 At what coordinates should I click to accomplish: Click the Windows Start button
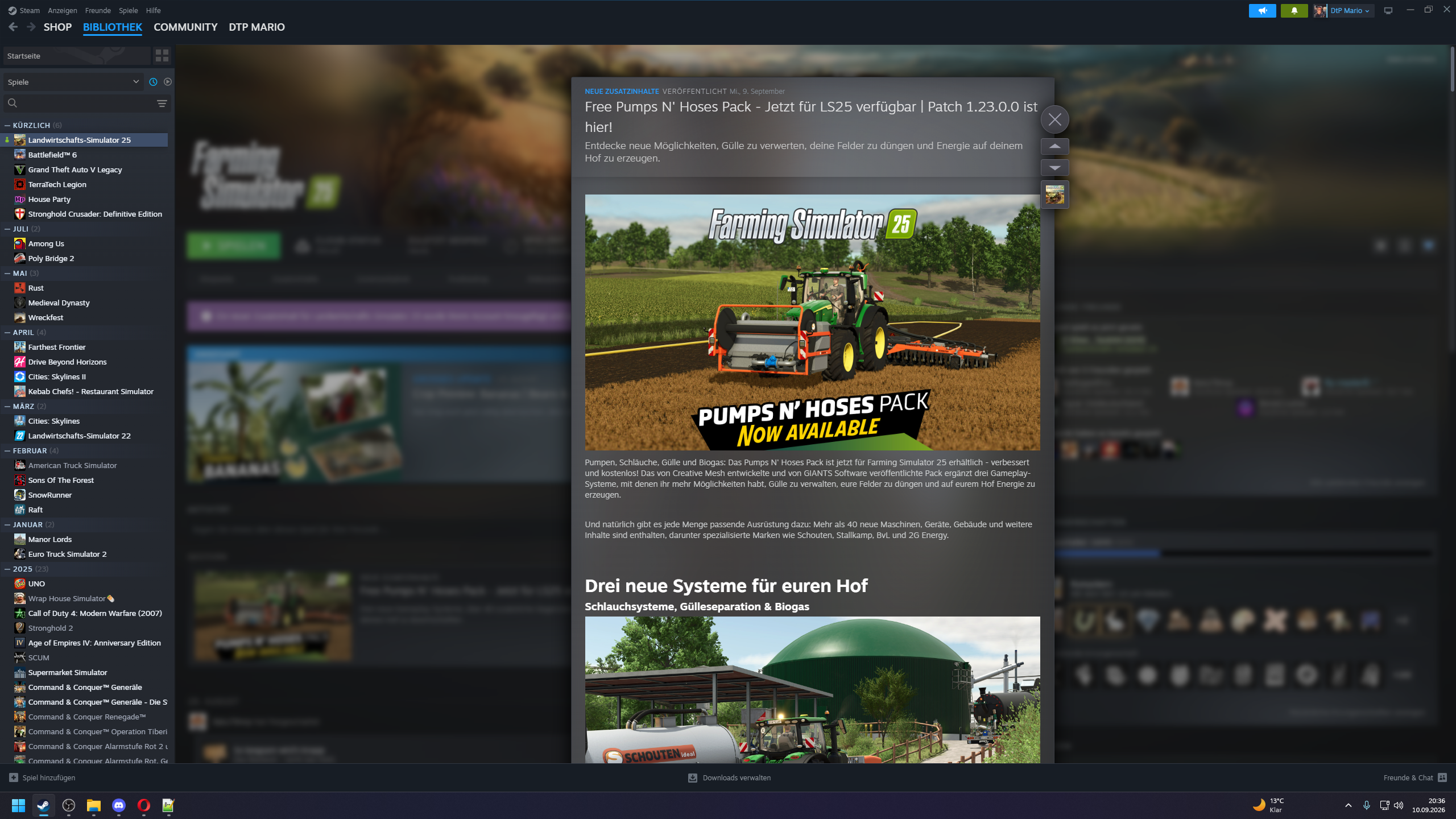pyautogui.click(x=18, y=805)
